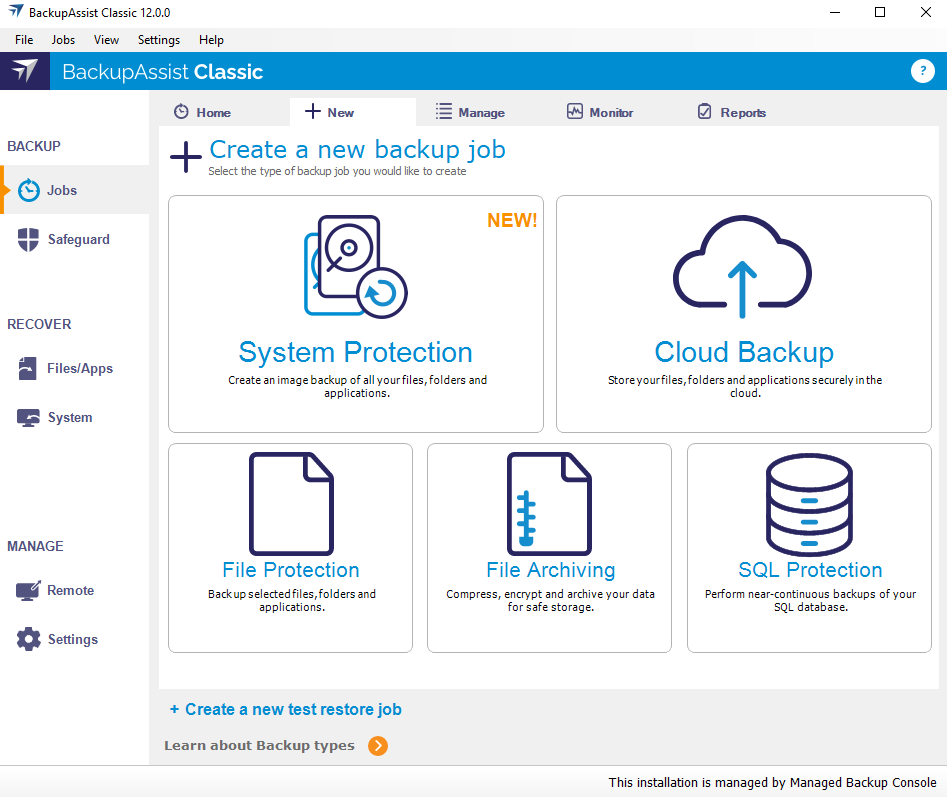This screenshot has height=797, width=947.
Task: Click the File Archiving zipped file icon
Action: pyautogui.click(x=549, y=504)
